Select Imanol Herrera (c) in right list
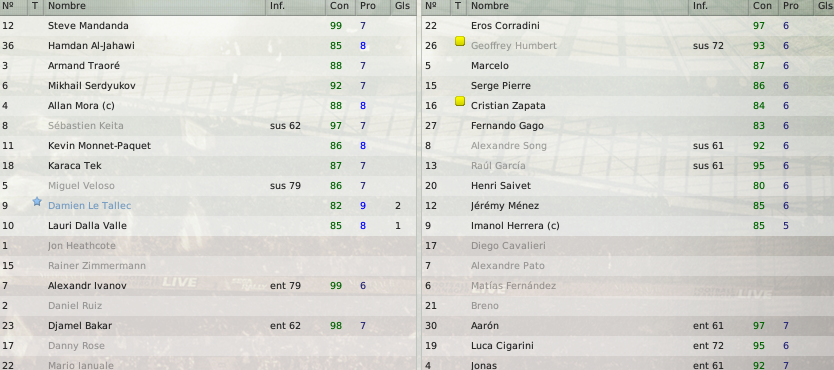The height and width of the screenshot is (370, 834). pos(628,226)
